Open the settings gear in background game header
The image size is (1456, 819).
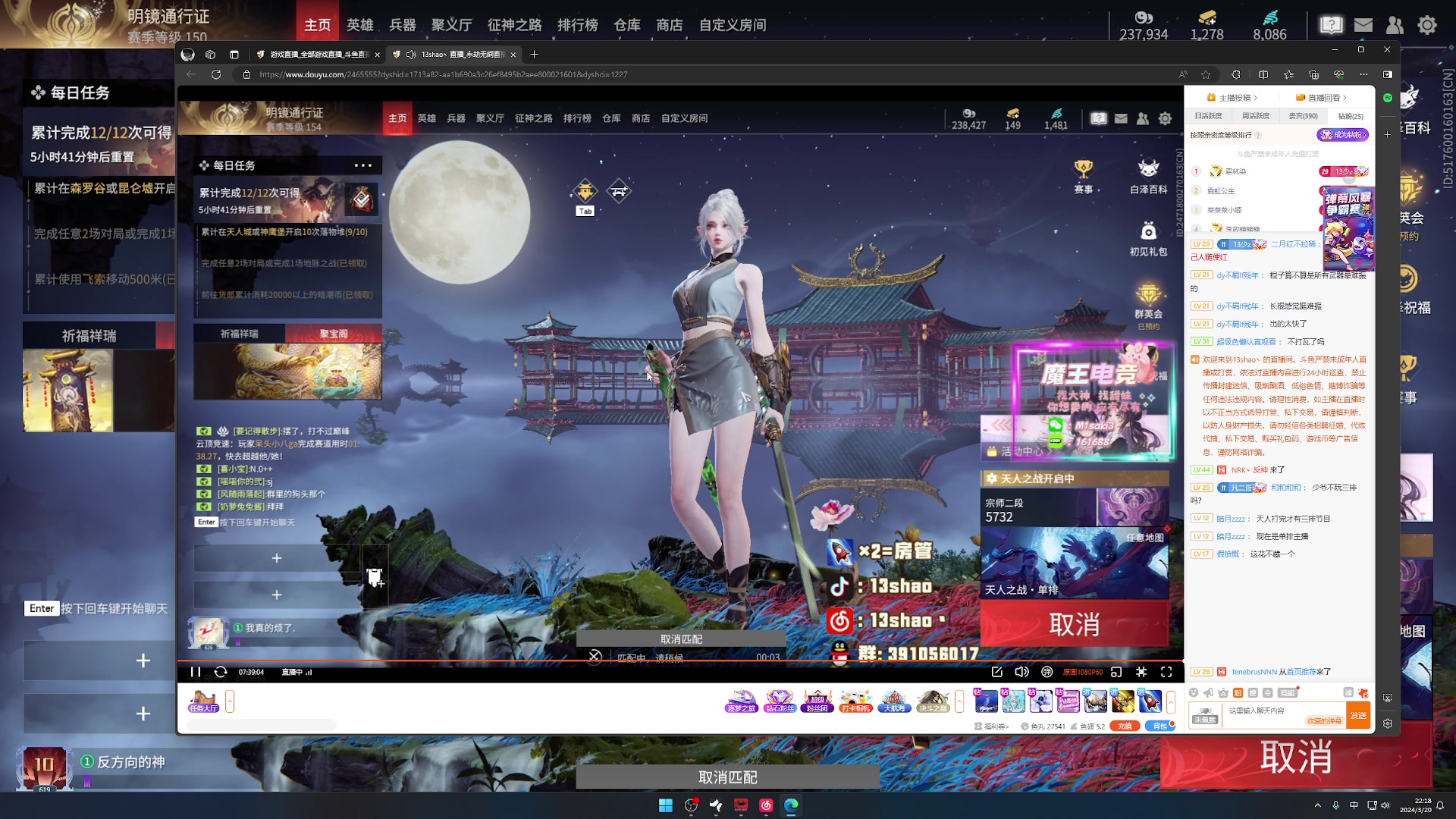[1427, 25]
